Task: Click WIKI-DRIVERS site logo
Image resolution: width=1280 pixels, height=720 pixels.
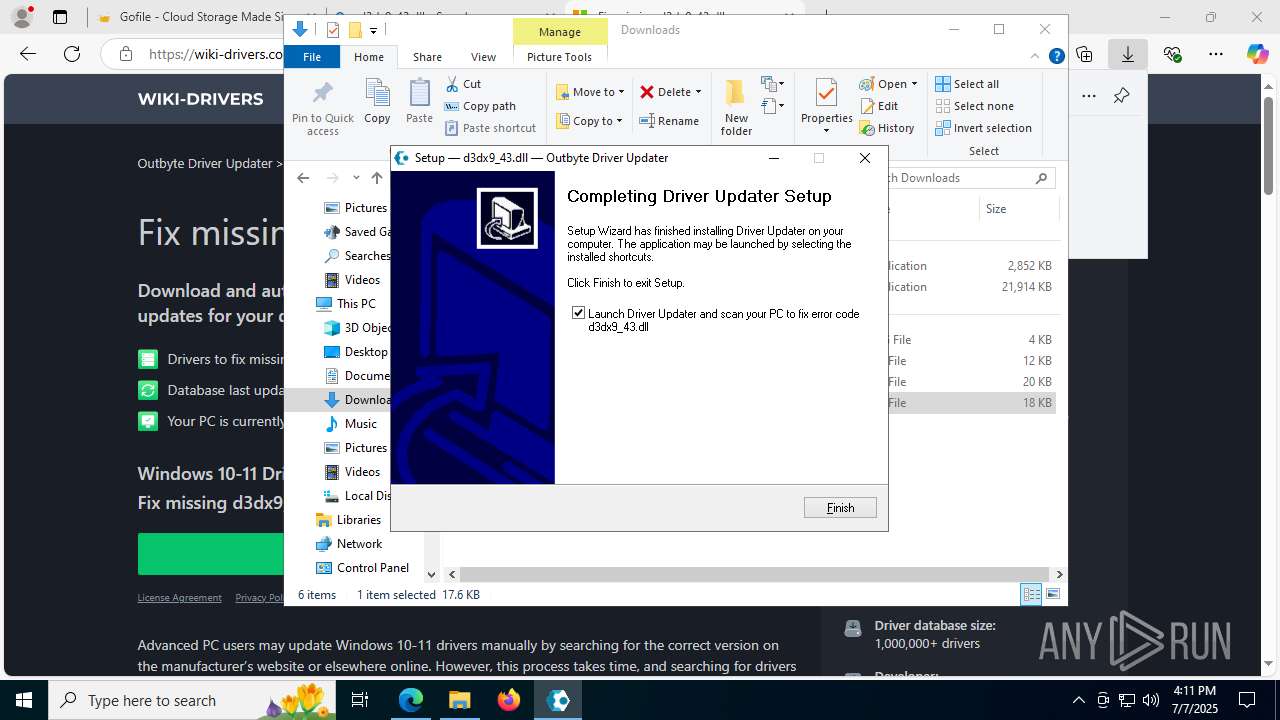Action: point(200,99)
